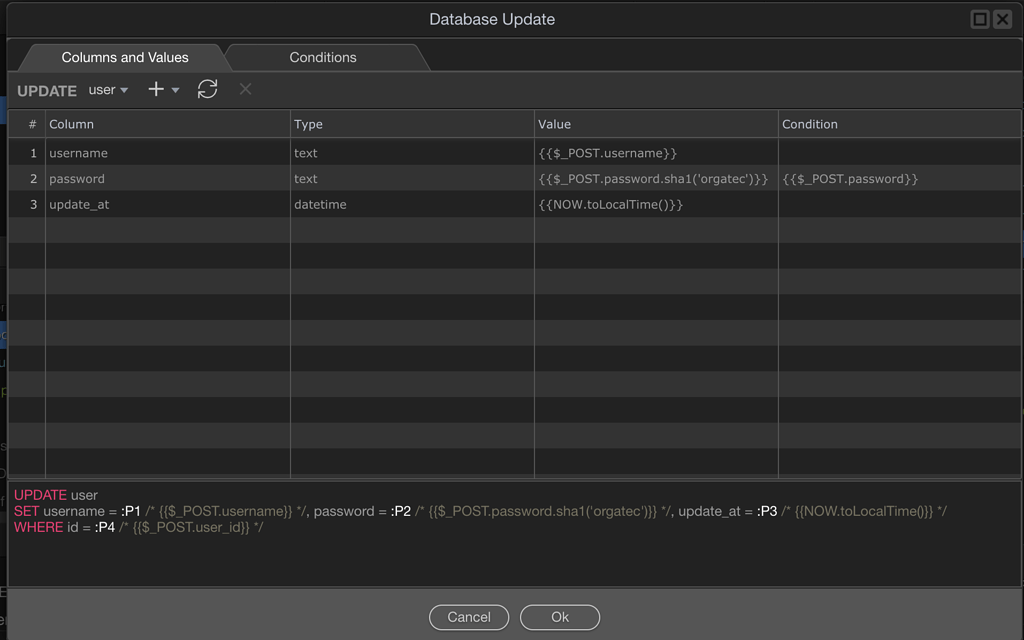1024x640 pixels.
Task: Refresh the table schema with the refresh icon
Action: [x=207, y=90]
